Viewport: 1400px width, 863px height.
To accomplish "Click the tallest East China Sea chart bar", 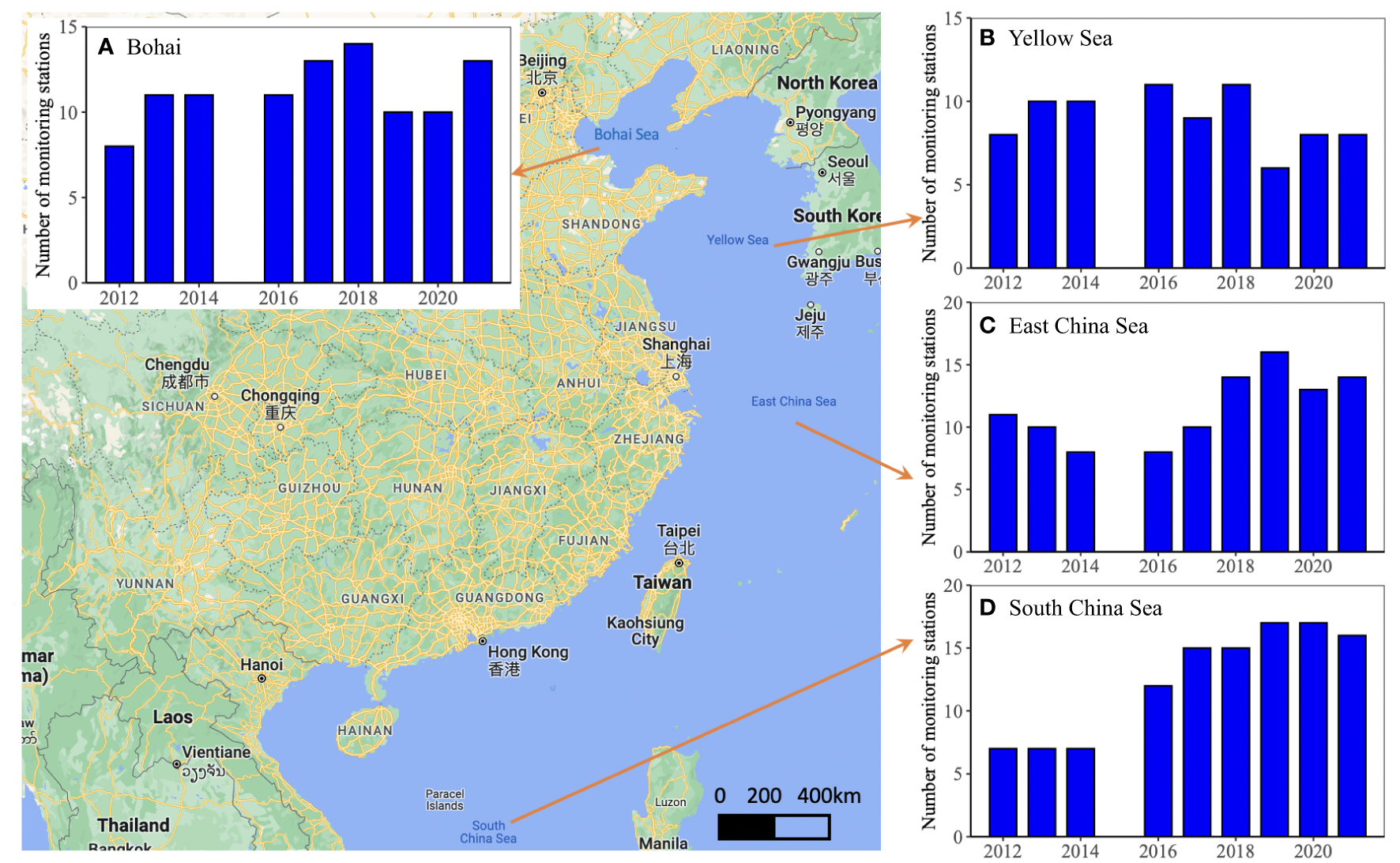I will [x=1274, y=451].
